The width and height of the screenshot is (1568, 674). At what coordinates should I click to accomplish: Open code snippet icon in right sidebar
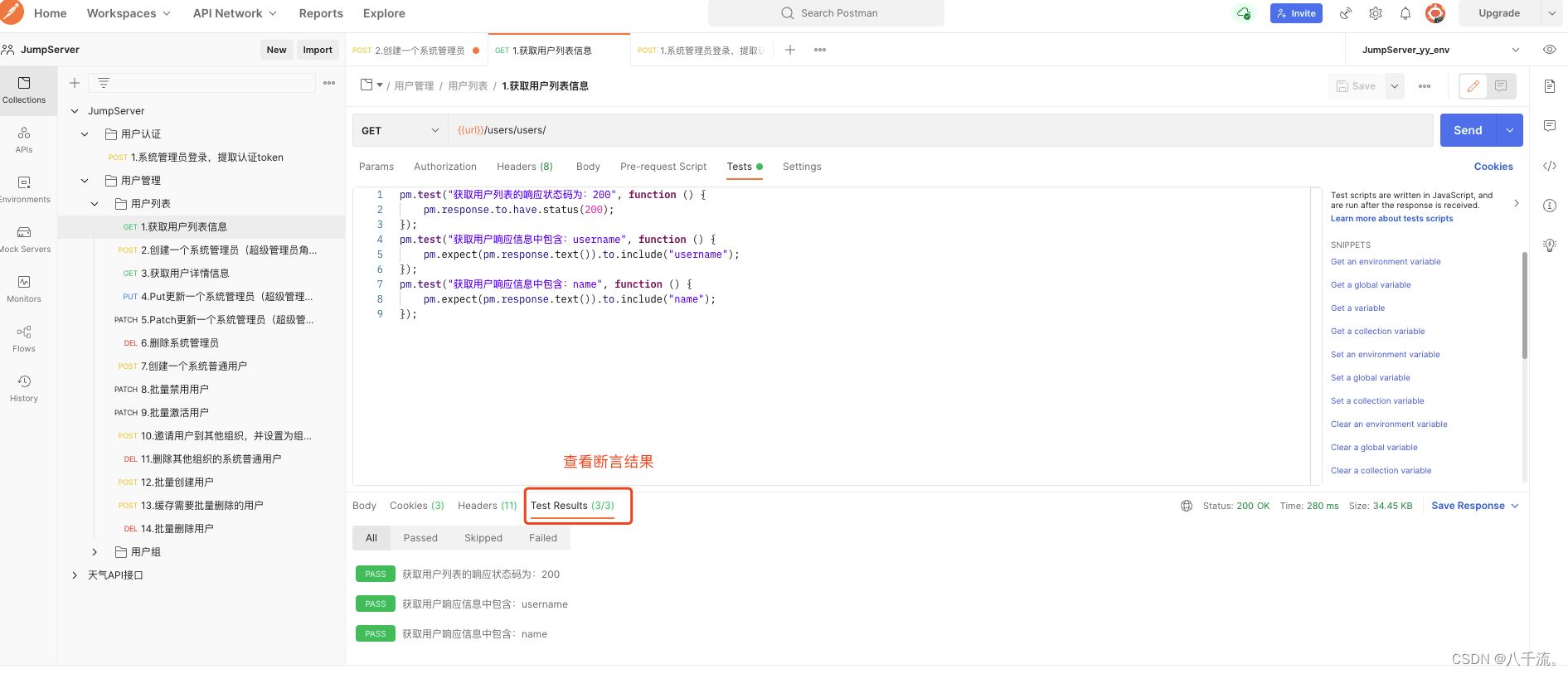click(1549, 166)
